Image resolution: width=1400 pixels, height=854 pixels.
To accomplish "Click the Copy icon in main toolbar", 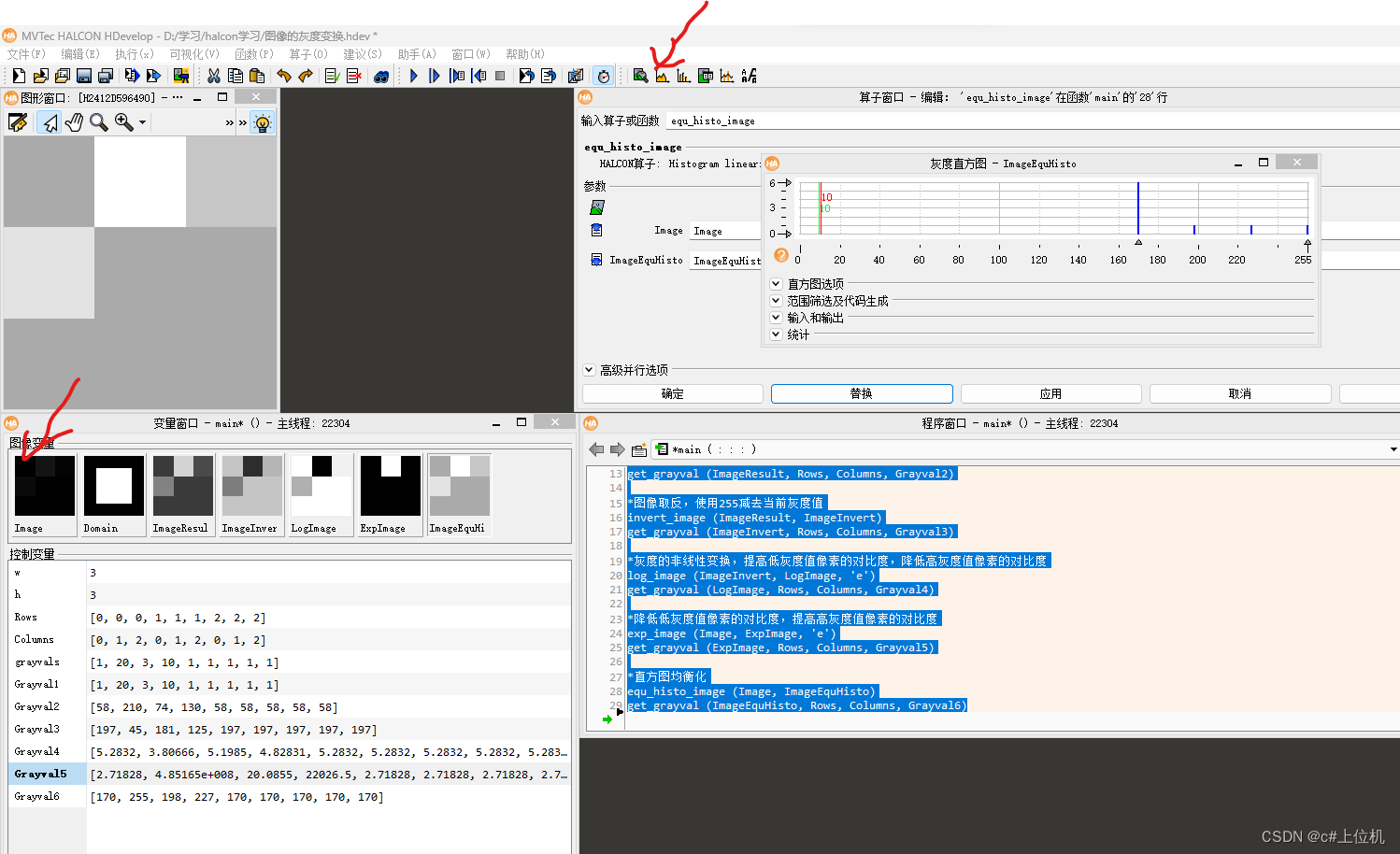I will 236,76.
